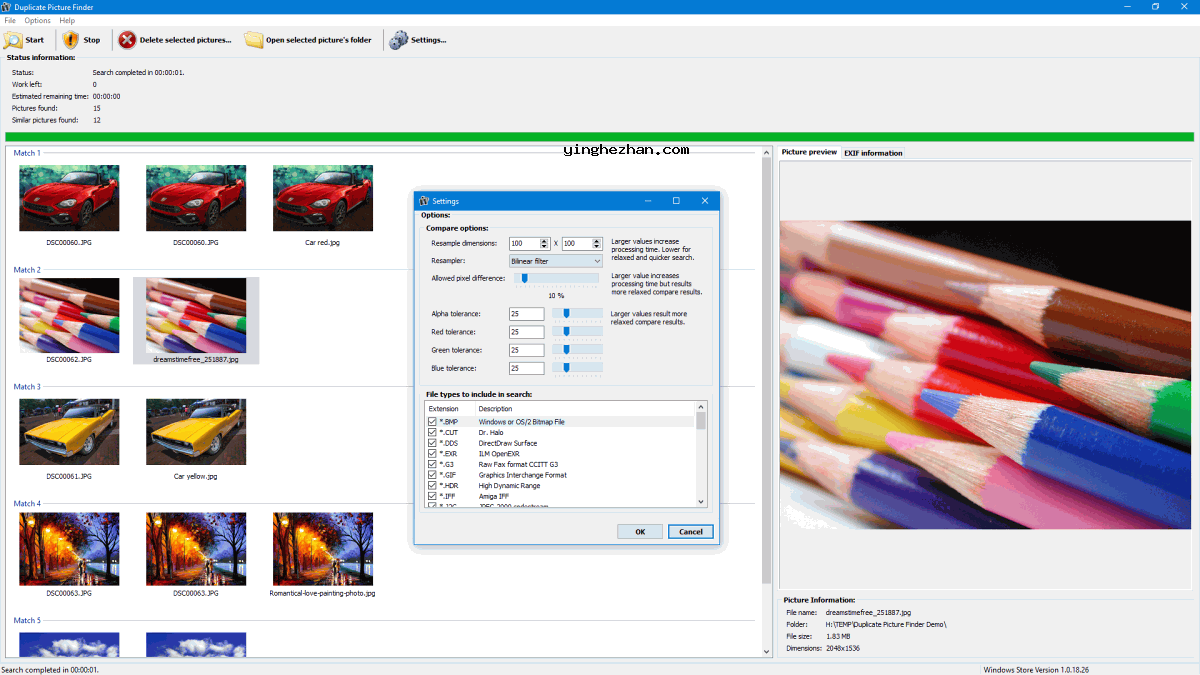Click the Alpha tolerance slider

pyautogui.click(x=577, y=314)
